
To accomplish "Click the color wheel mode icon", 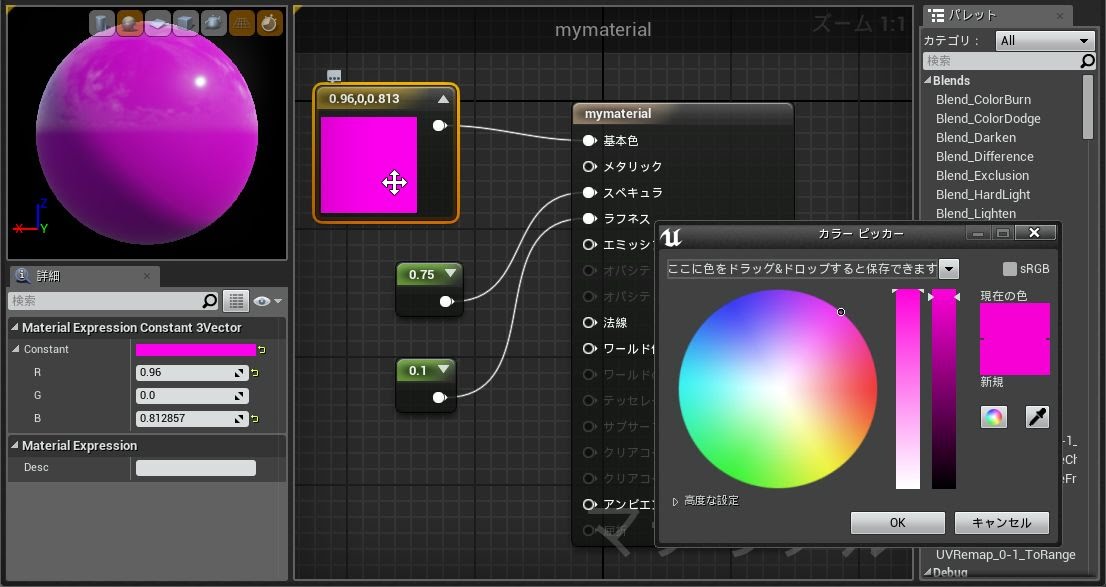I will click(993, 417).
